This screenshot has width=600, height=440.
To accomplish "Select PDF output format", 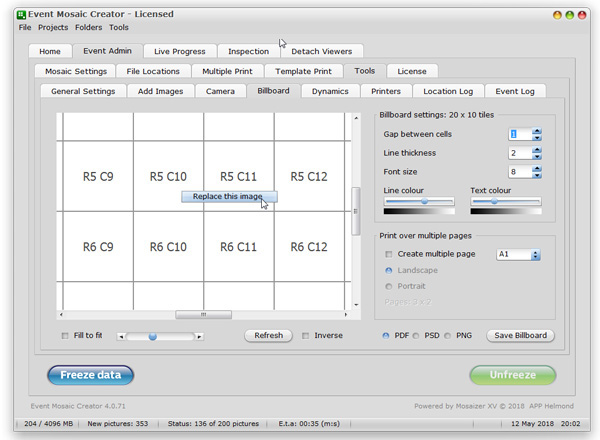I will [386, 336].
